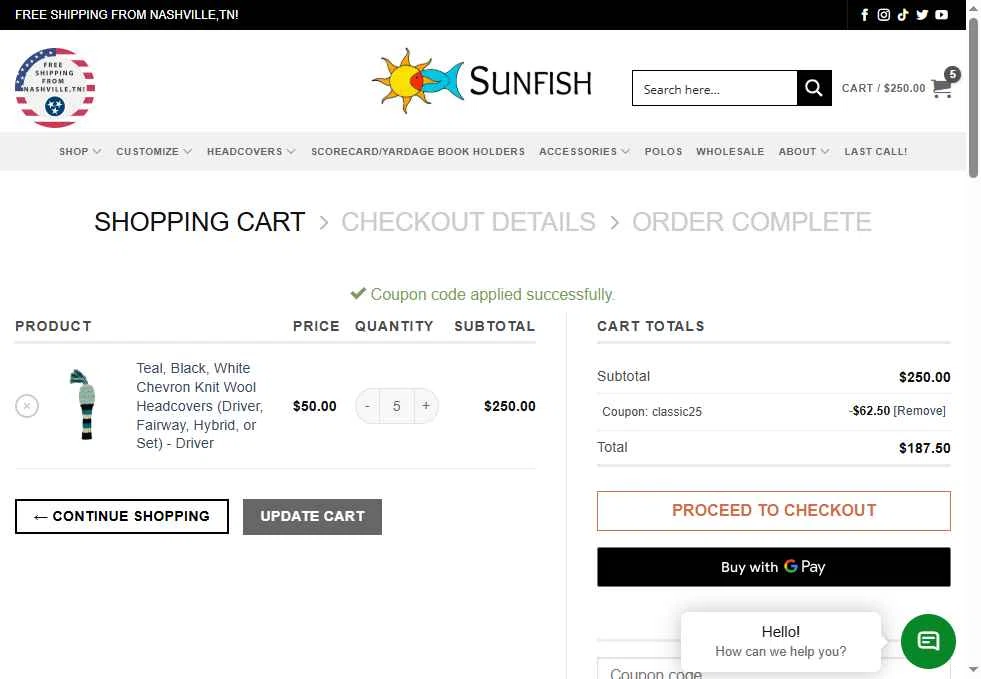Click the $50.00 price cell
This screenshot has height=679, width=981.
(315, 406)
